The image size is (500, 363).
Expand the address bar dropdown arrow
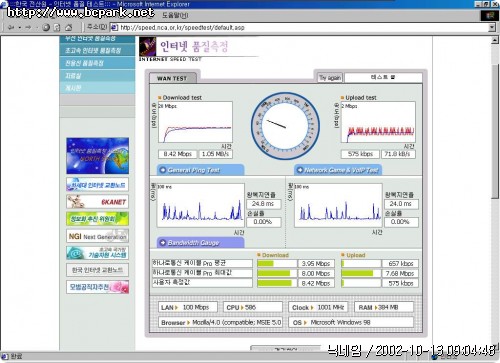(492, 27)
